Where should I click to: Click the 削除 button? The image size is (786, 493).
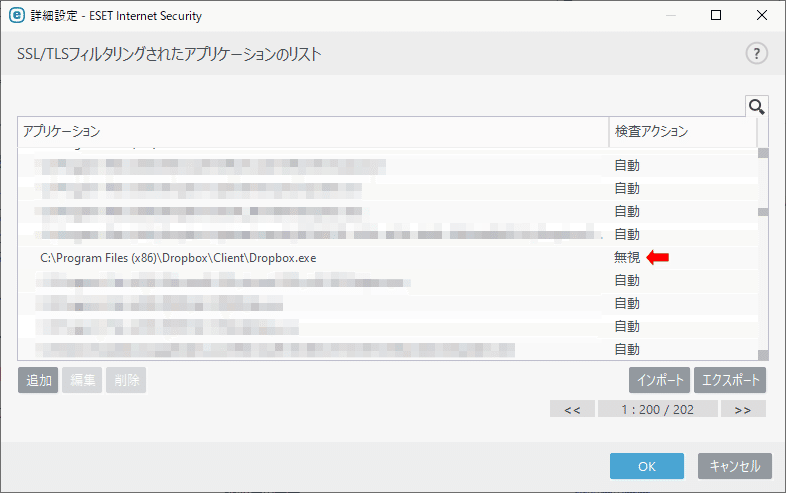pyautogui.click(x=126, y=380)
